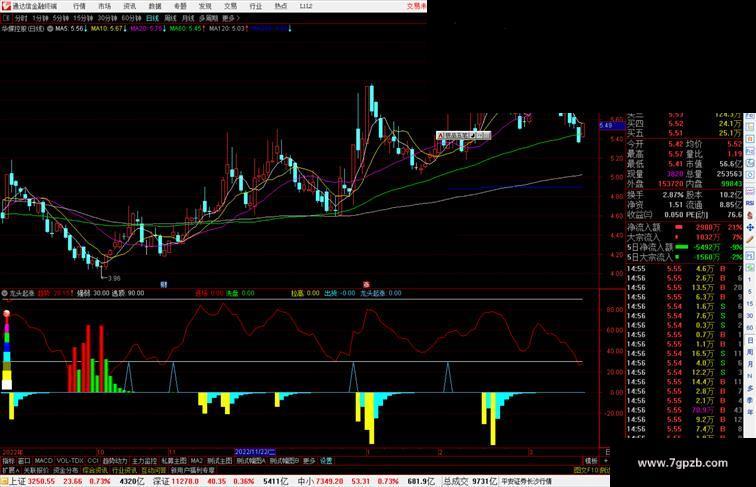Open the 模板 dropdown at bottom right
The image size is (756, 487).
click(591, 461)
